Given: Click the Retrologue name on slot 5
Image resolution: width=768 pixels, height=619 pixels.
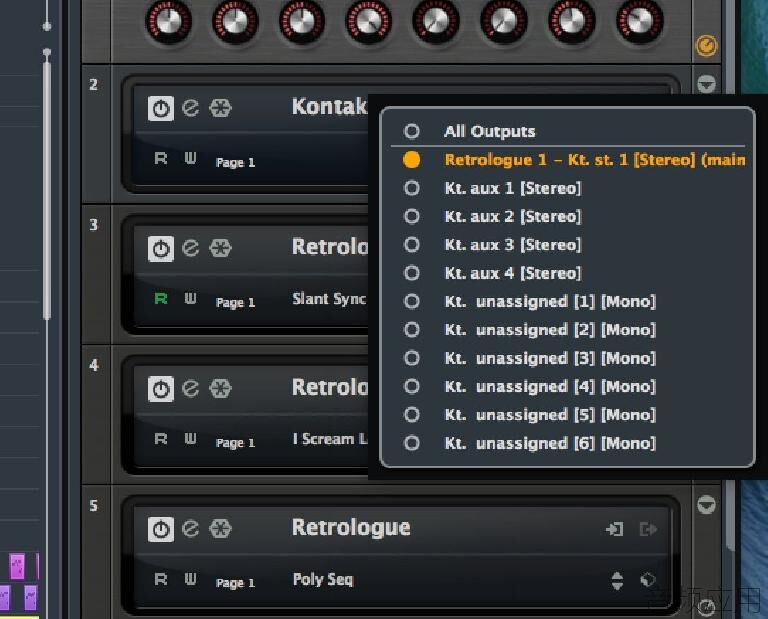Looking at the screenshot, I should click(x=351, y=527).
